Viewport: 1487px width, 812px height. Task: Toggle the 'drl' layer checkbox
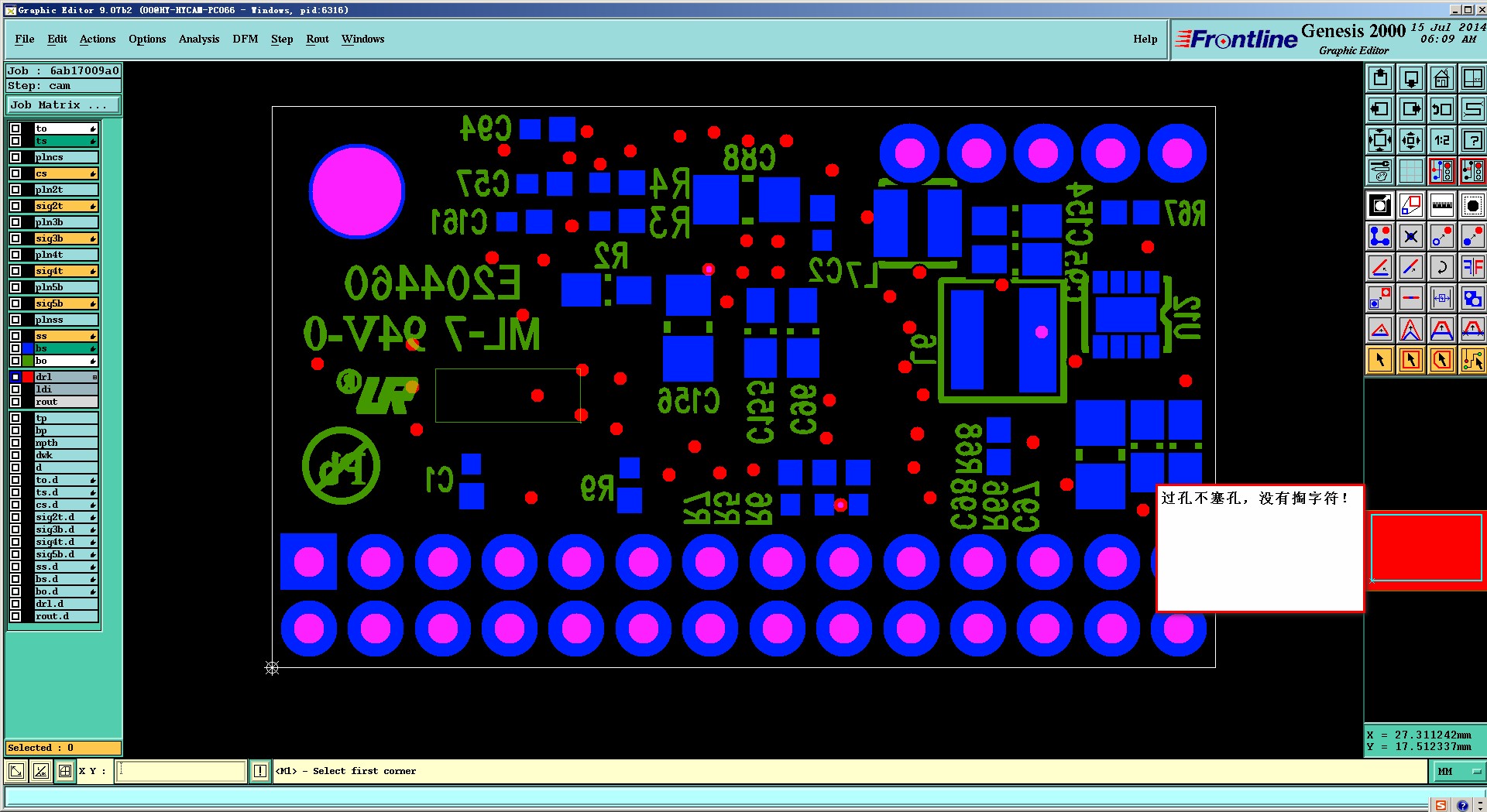pyautogui.click(x=15, y=377)
